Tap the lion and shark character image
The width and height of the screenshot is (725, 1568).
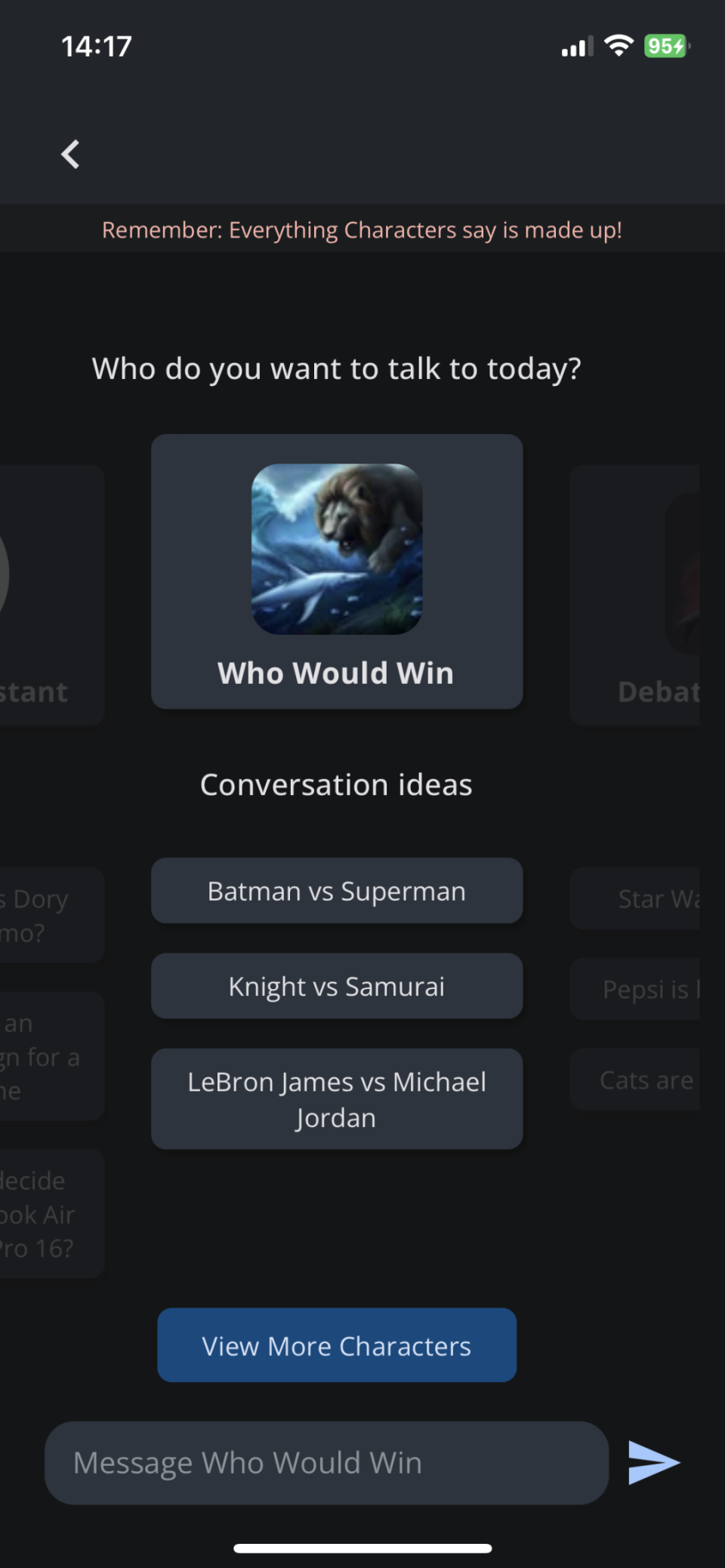(337, 549)
